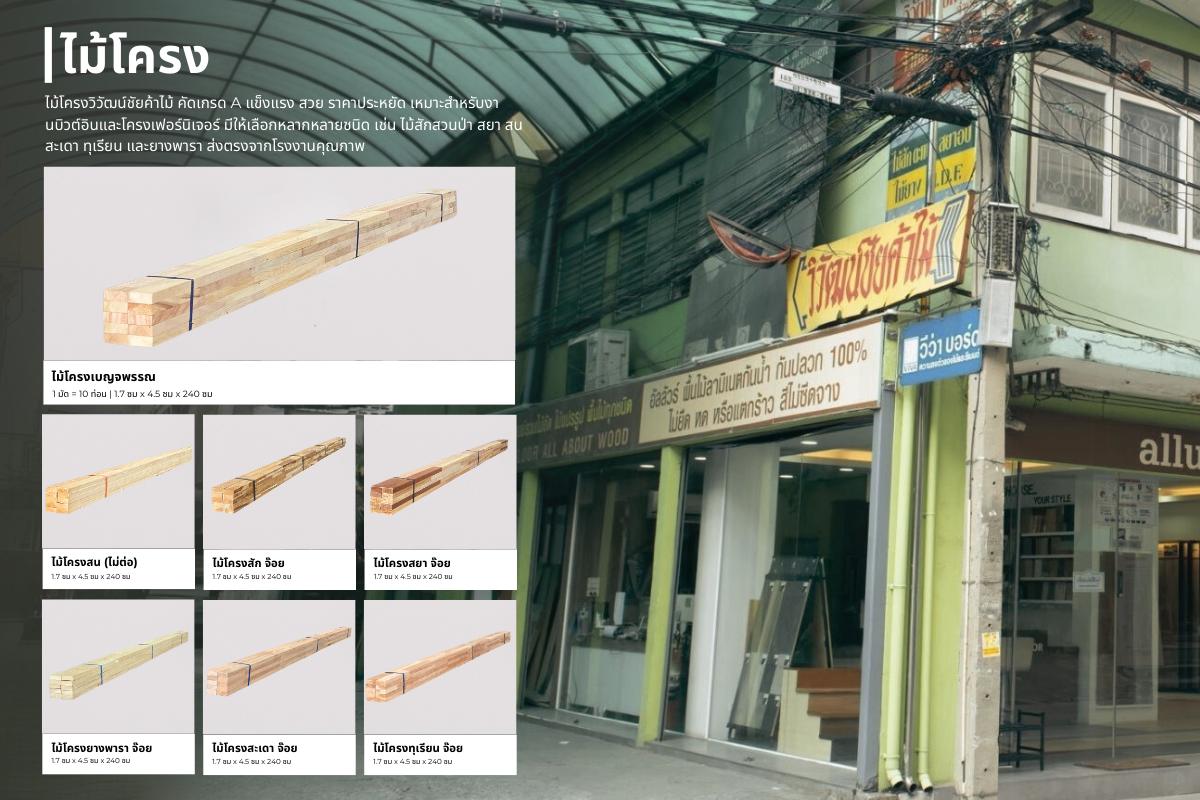1200x800 pixels.
Task: Select the ไม้โครงยางพารา จ๊อย thumbnail image
Action: (118, 666)
